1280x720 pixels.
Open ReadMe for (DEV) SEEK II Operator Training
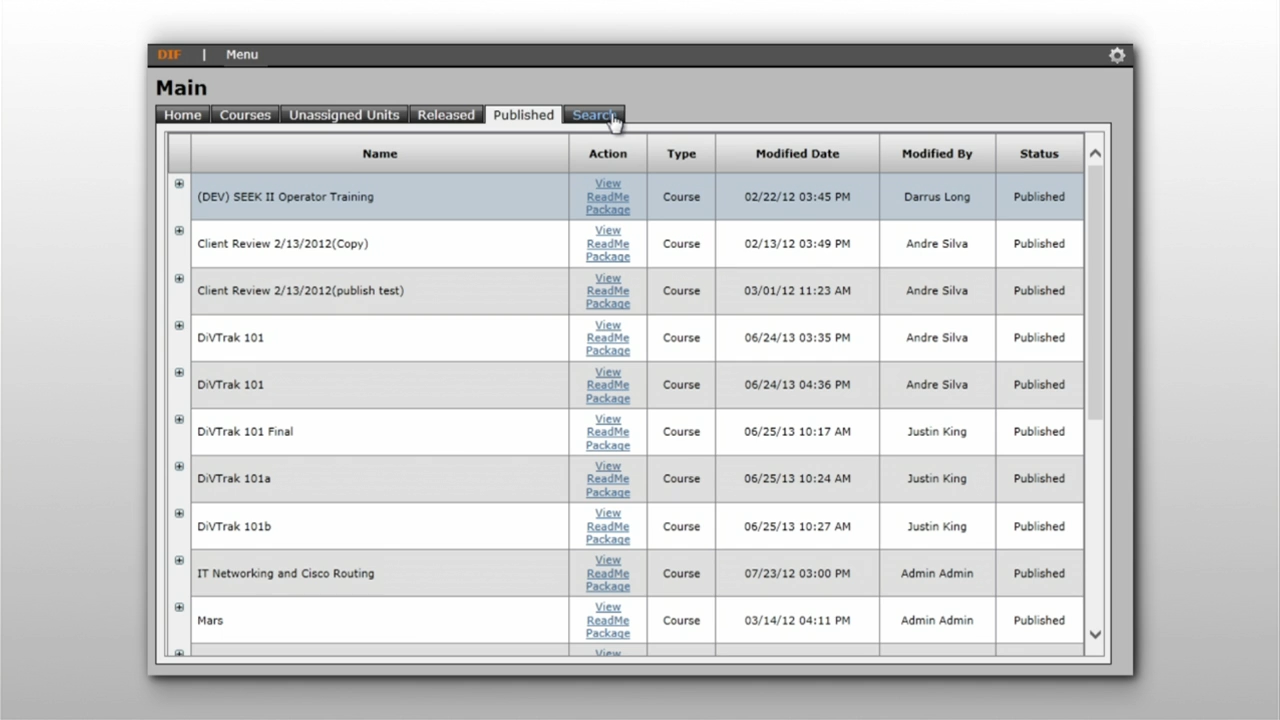pos(608,197)
